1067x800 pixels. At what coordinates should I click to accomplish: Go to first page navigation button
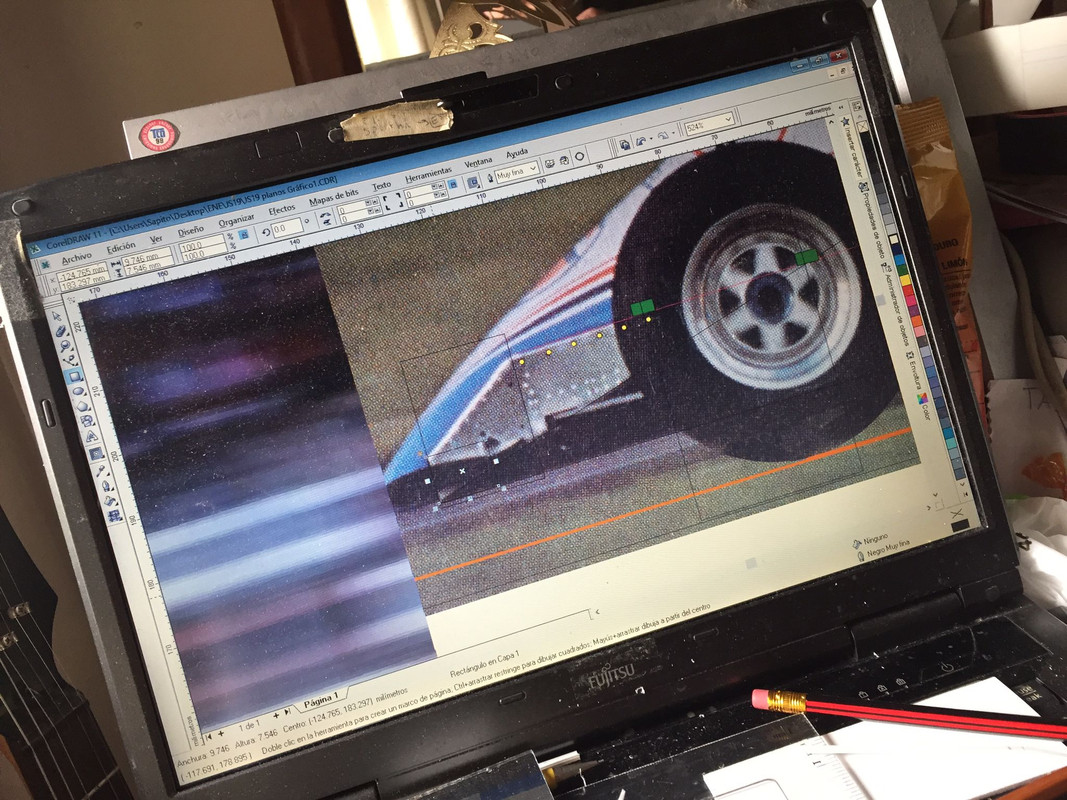click(208, 736)
